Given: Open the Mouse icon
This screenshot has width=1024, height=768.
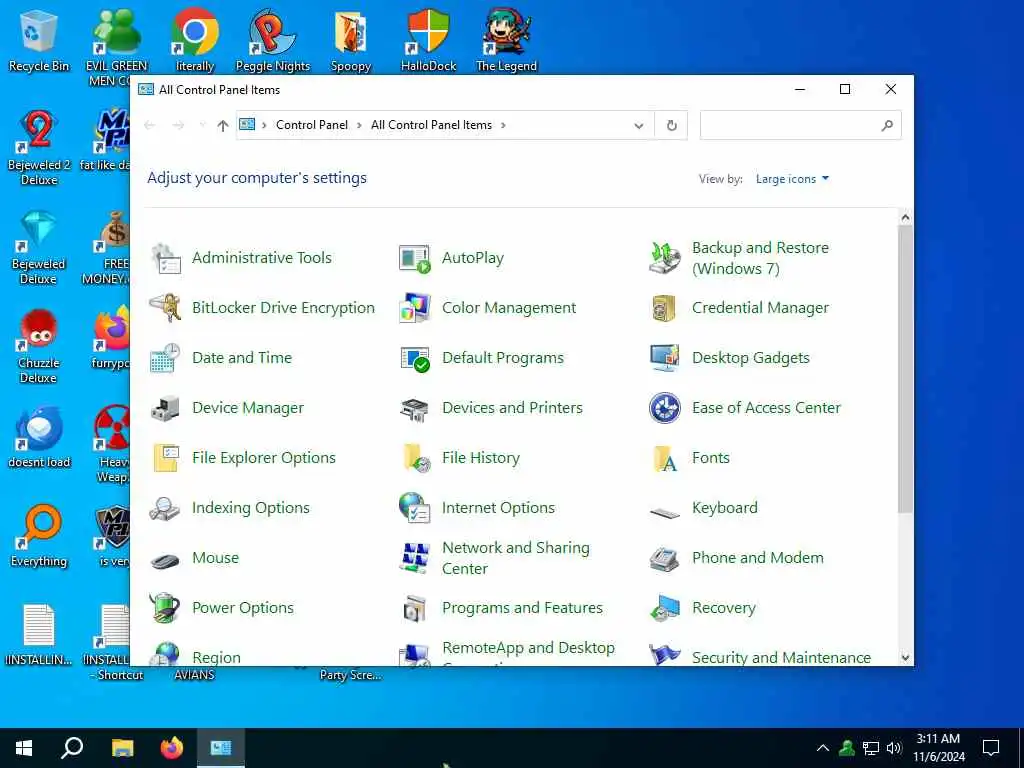Looking at the screenshot, I should pos(166,559).
